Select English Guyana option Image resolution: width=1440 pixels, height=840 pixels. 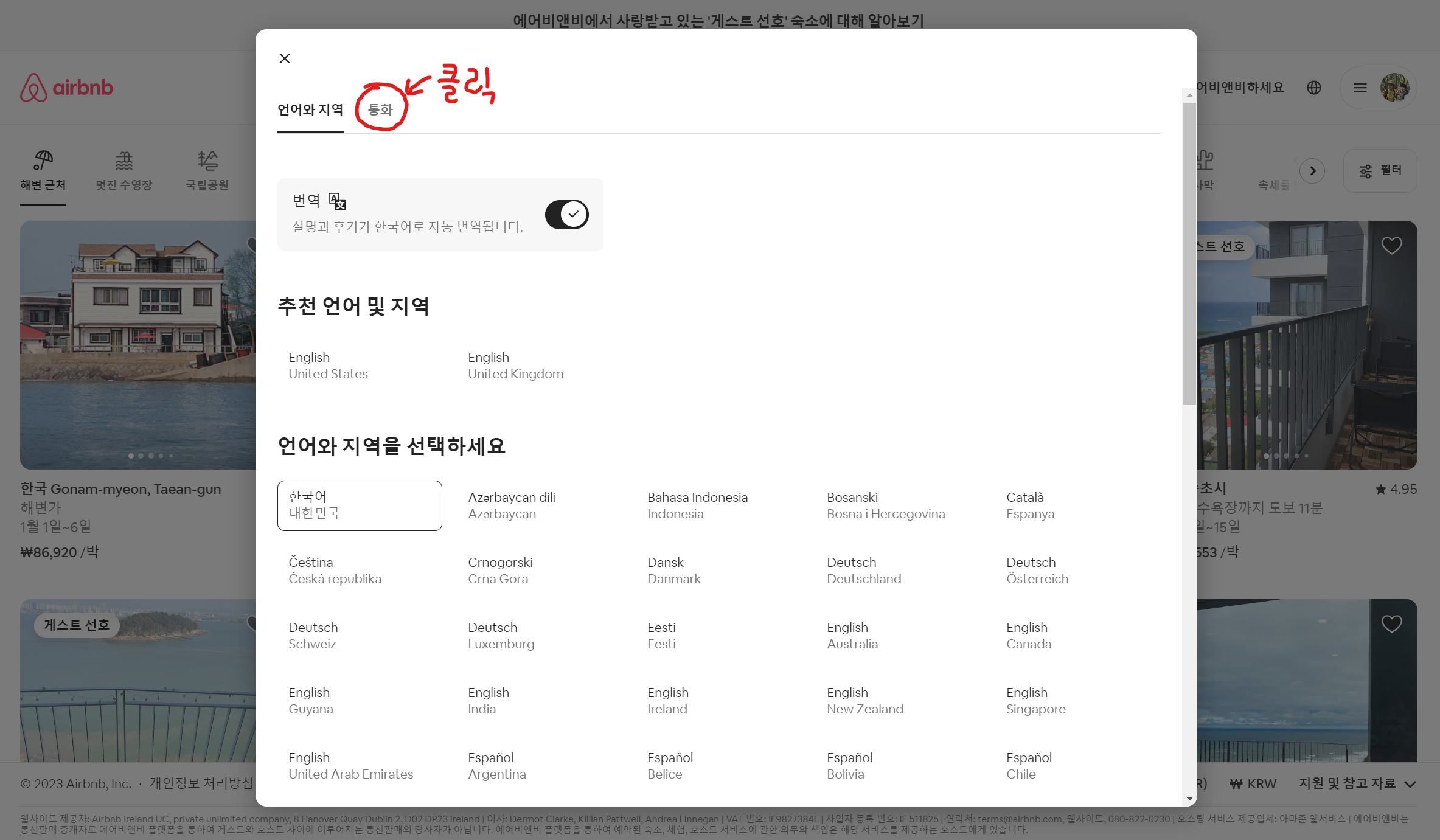point(360,701)
